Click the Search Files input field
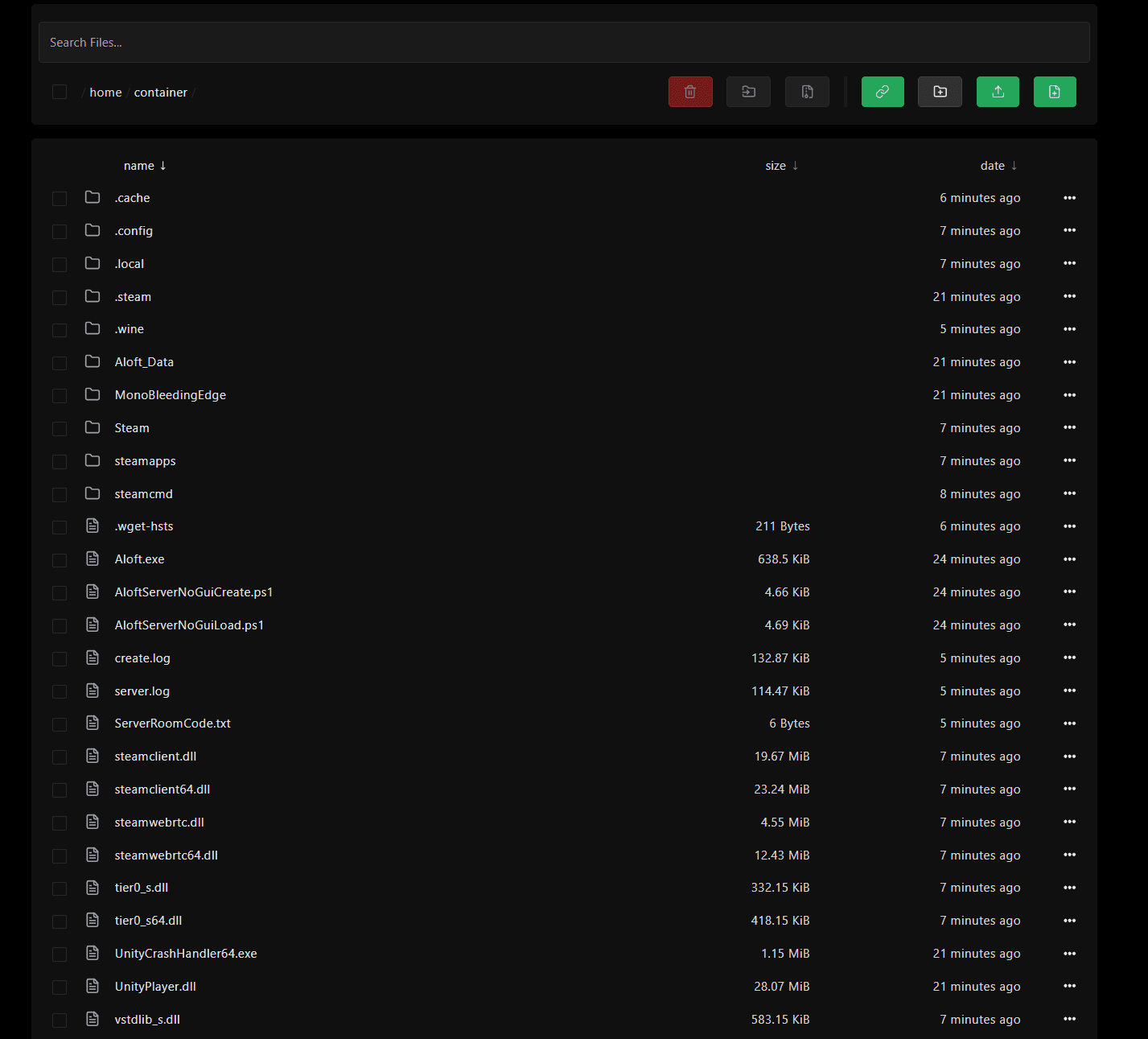This screenshot has height=1039, width=1148. pos(563,42)
